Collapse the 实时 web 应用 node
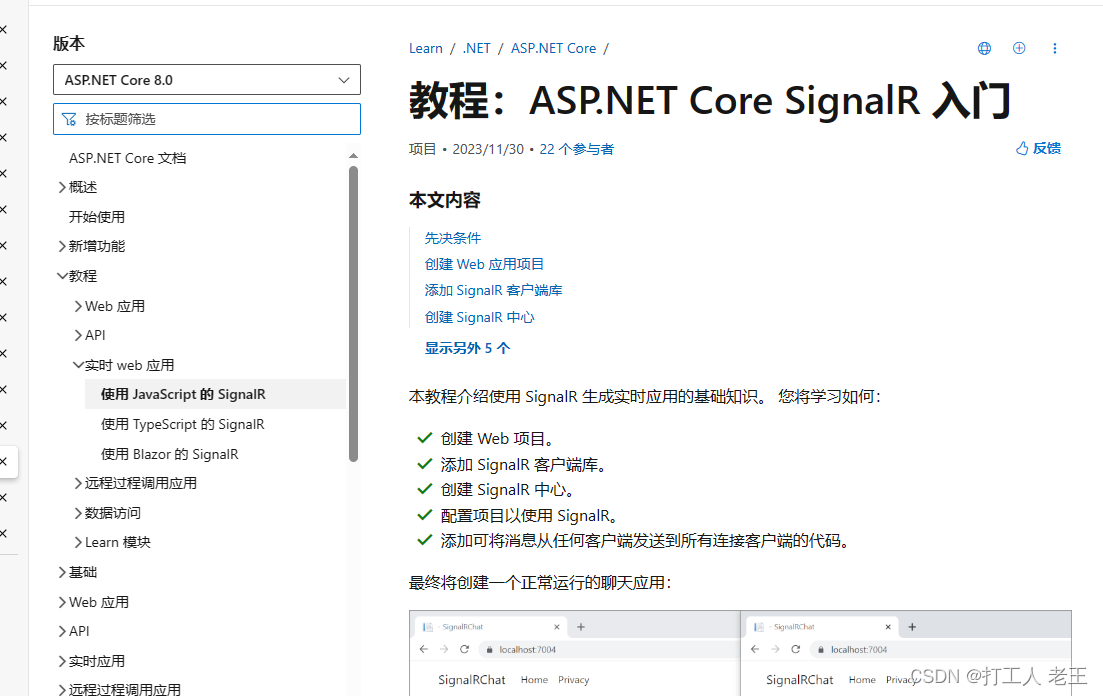This screenshot has width=1103, height=696. (78, 365)
